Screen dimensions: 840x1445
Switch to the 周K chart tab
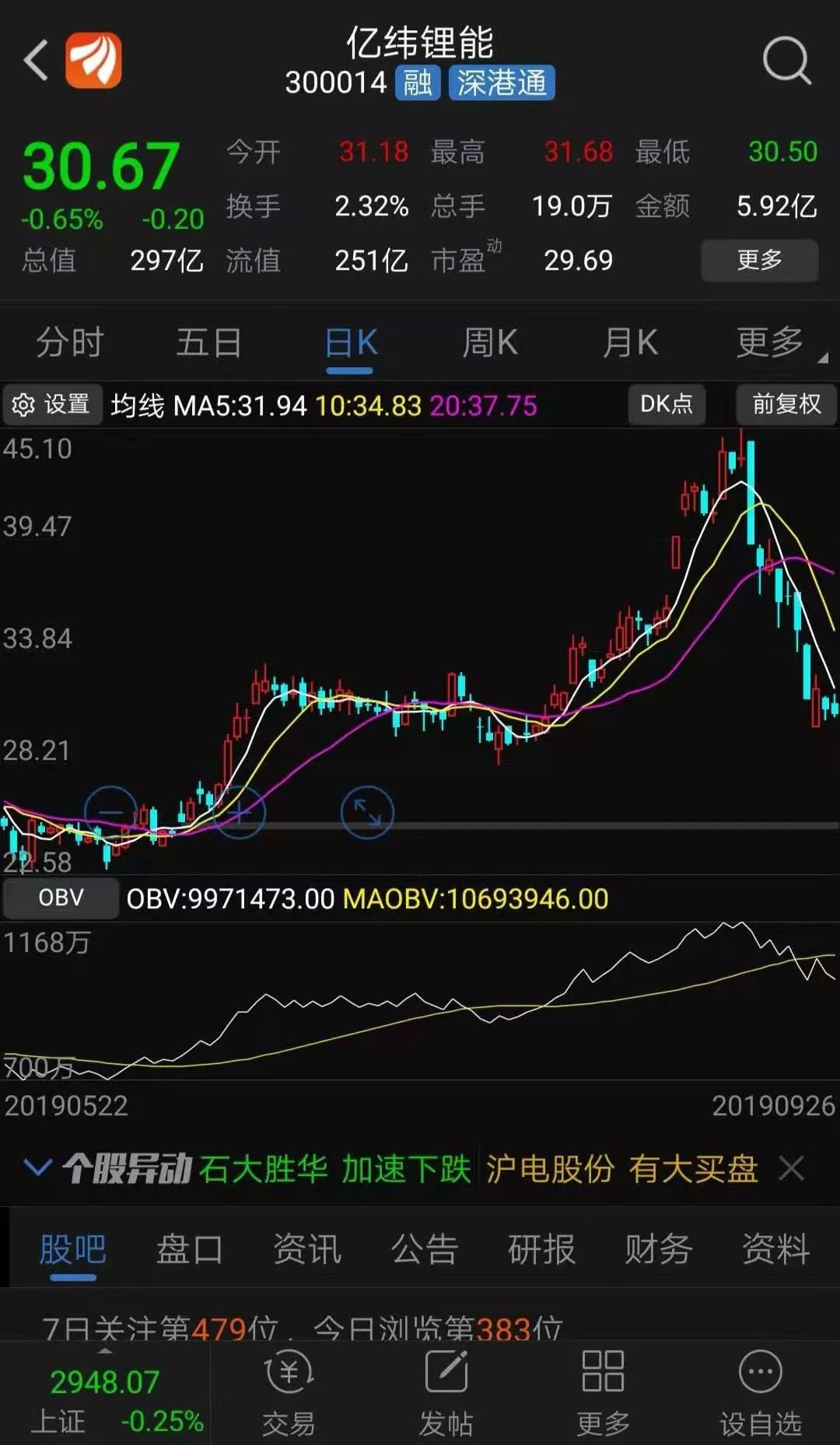pyautogui.click(x=490, y=342)
